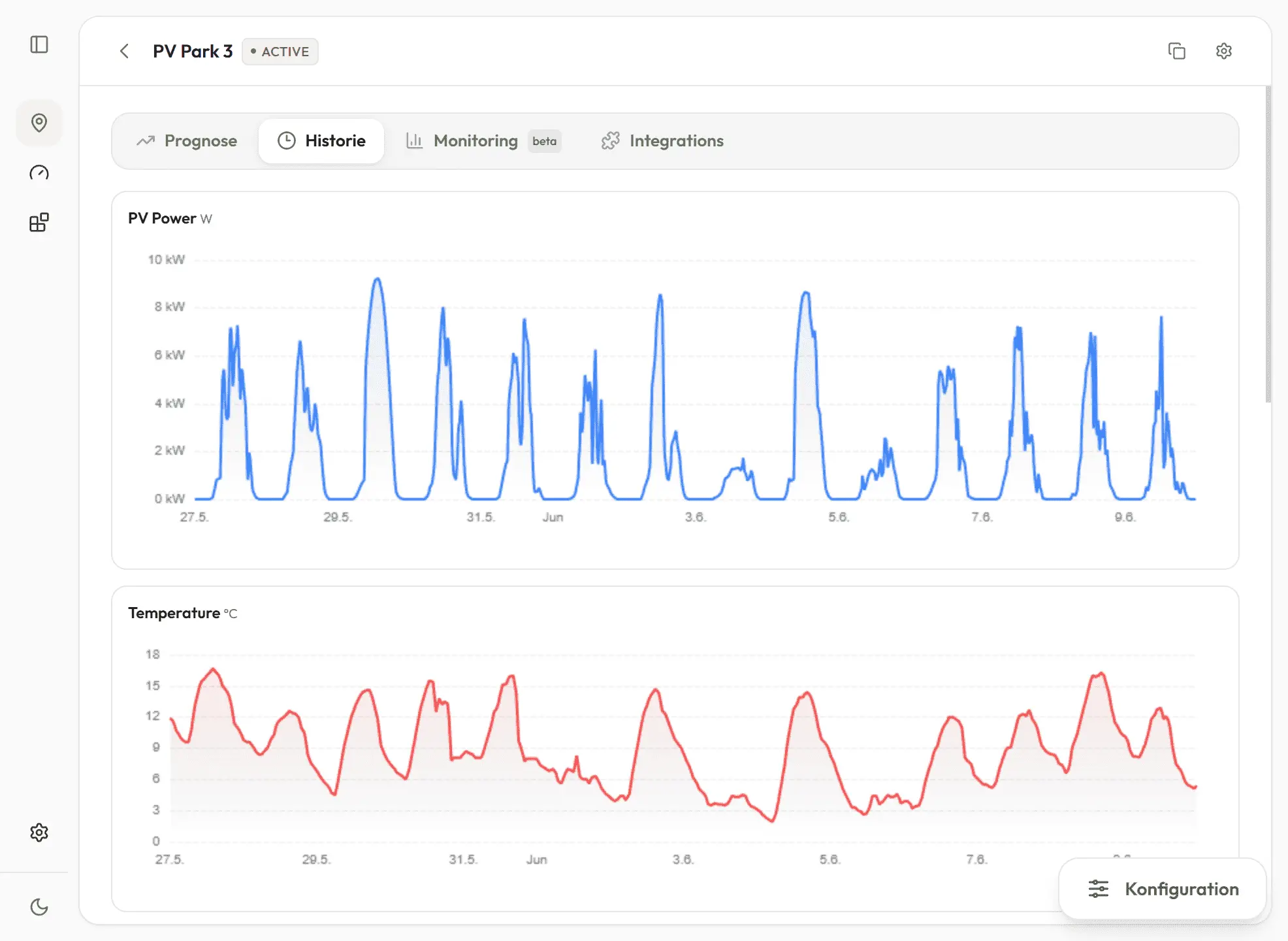Click the copy/duplicate icon in header

1176,51
